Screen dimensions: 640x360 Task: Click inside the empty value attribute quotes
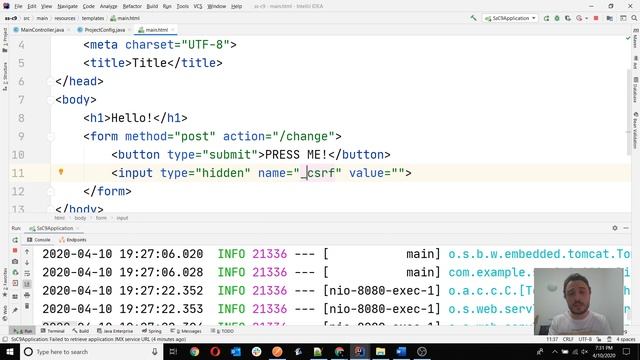coord(398,173)
